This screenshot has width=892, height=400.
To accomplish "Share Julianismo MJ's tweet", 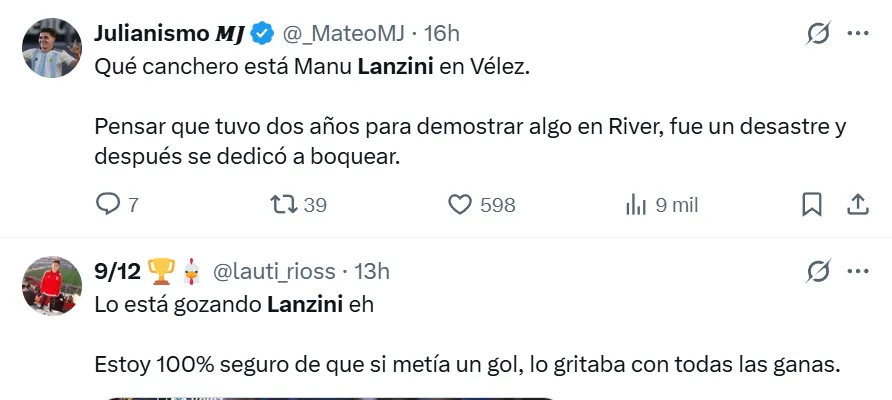I will coord(857,205).
